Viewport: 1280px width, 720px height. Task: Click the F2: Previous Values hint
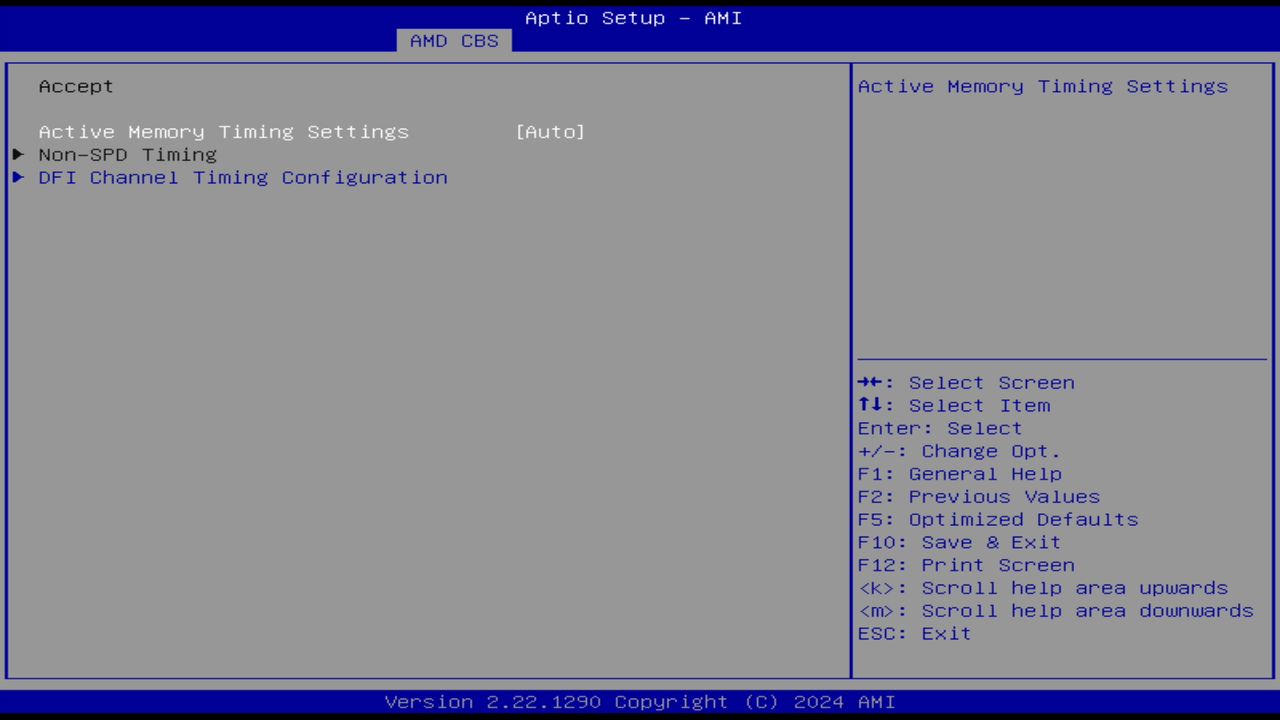[979, 497]
